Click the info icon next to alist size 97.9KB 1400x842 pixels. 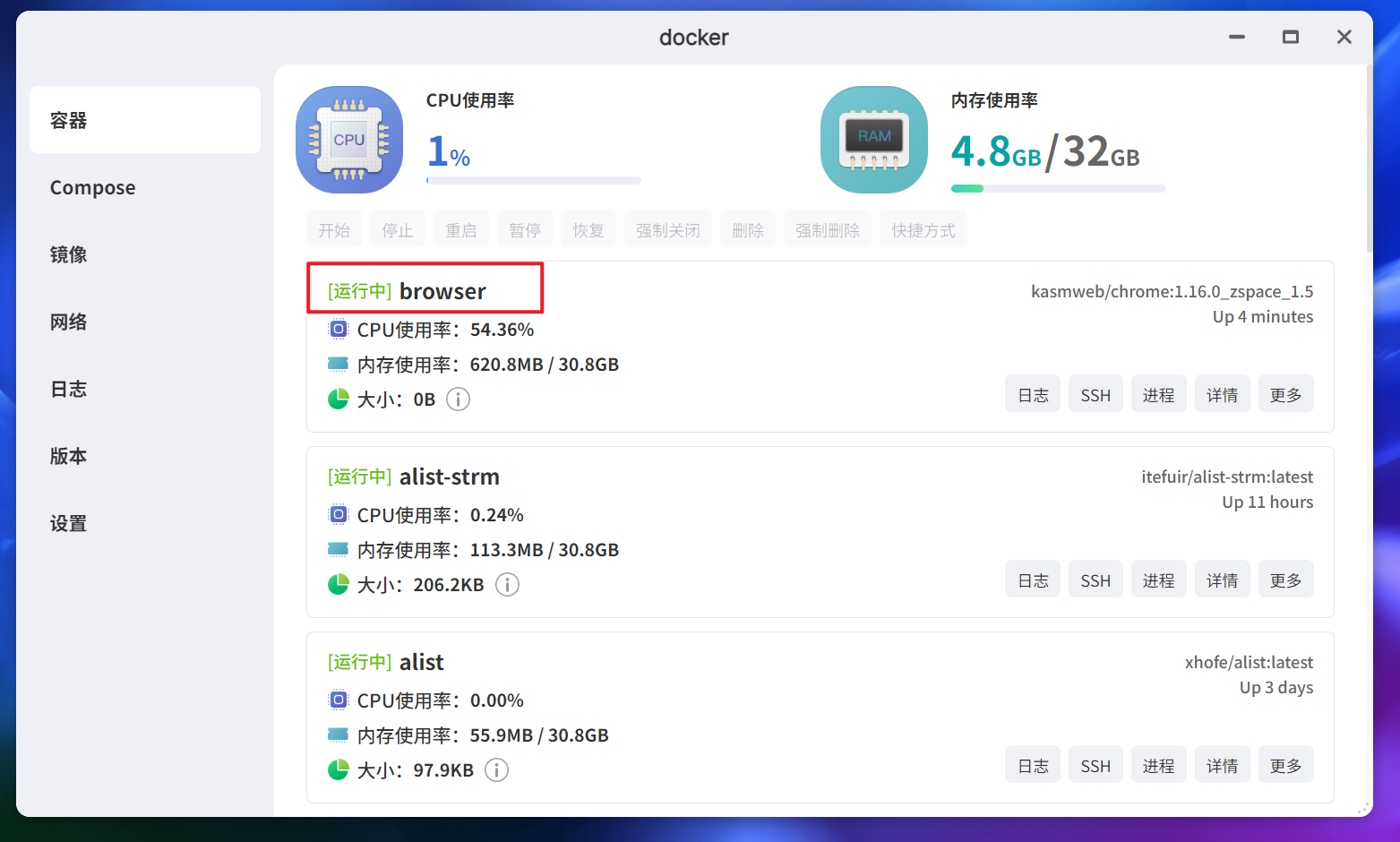coord(496,770)
